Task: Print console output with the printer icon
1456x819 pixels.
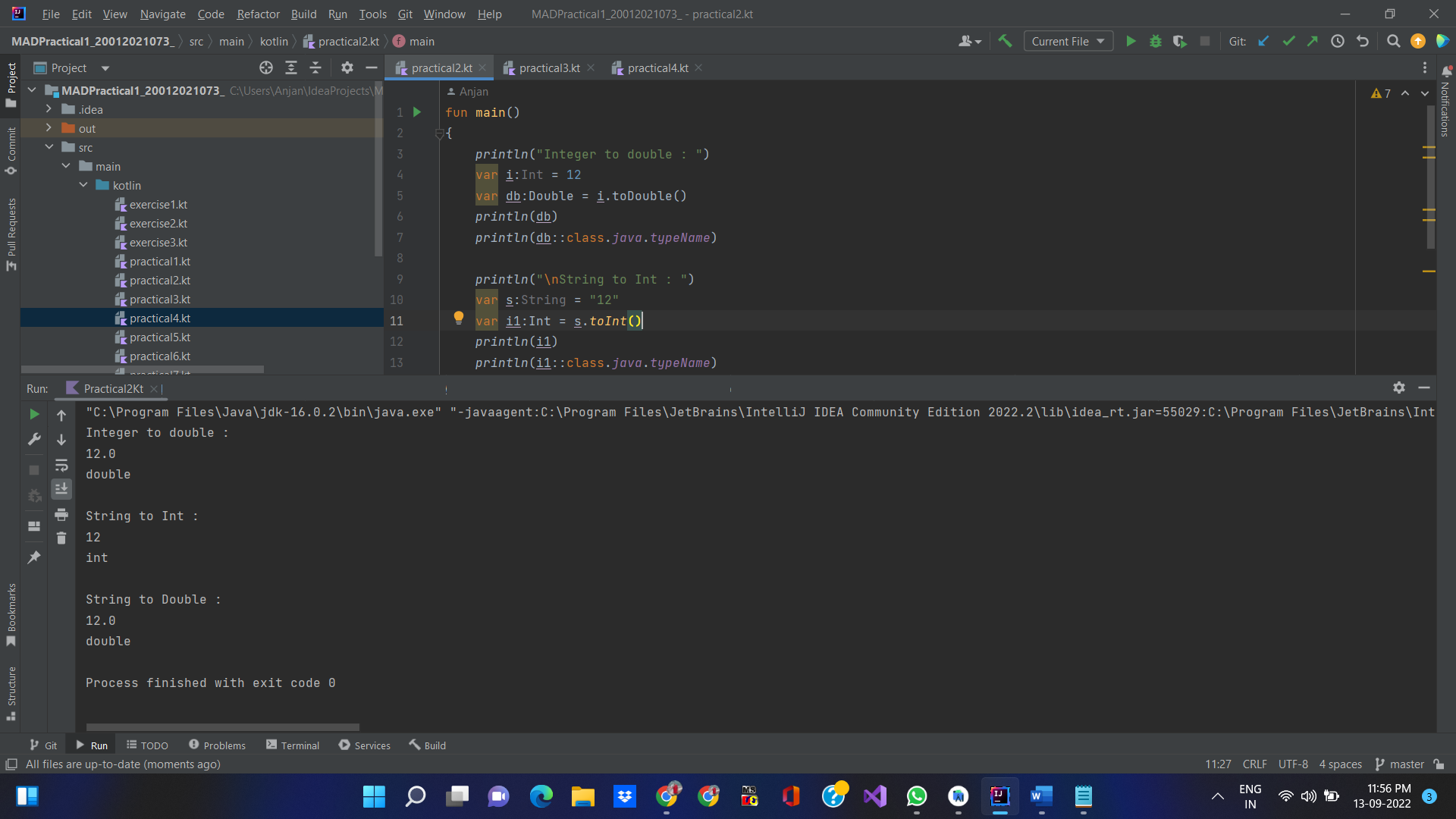Action: 61,514
